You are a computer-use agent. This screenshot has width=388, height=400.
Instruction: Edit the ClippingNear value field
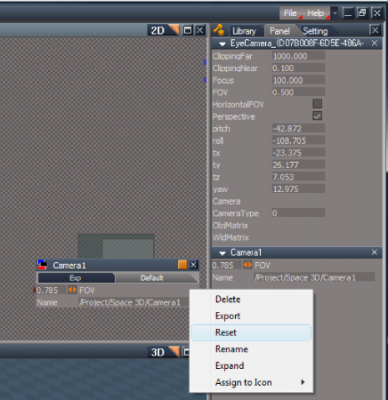(298, 68)
